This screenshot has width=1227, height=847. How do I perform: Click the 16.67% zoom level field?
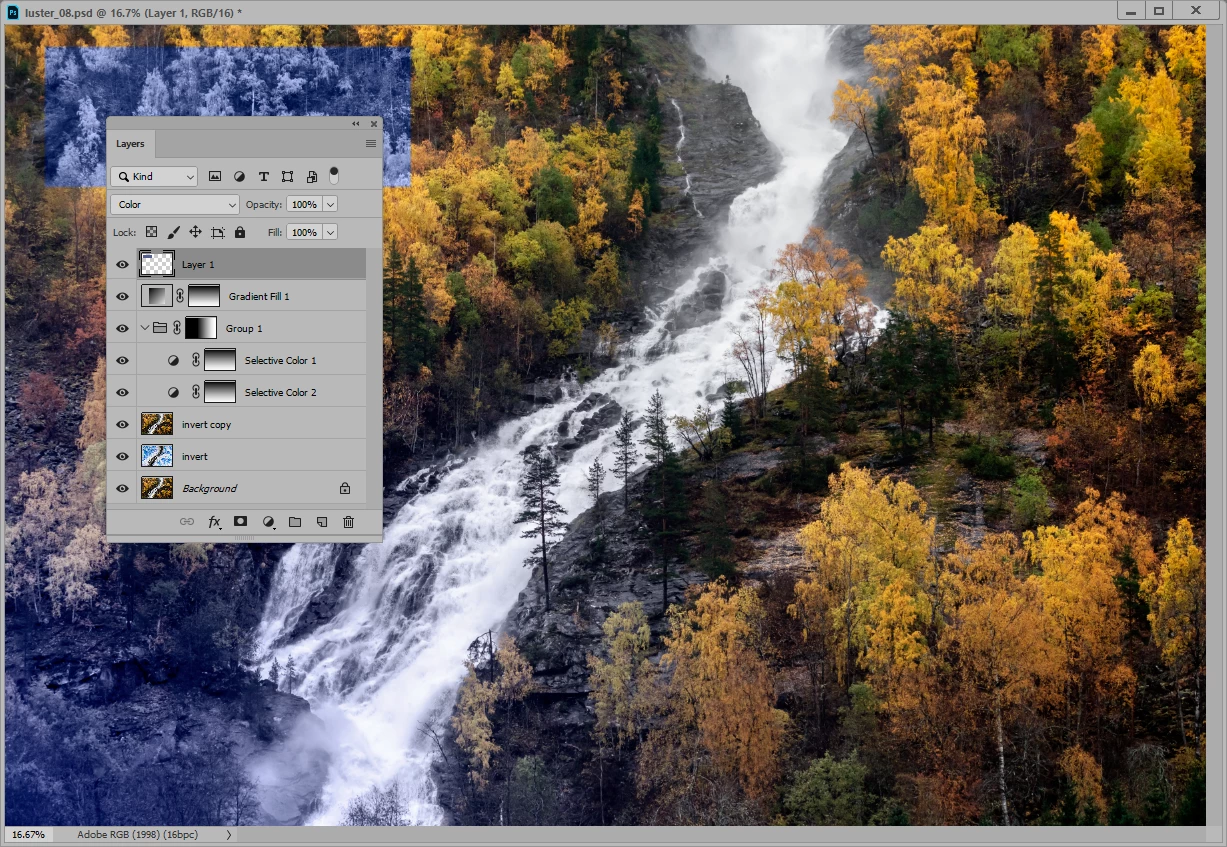[x=29, y=834]
